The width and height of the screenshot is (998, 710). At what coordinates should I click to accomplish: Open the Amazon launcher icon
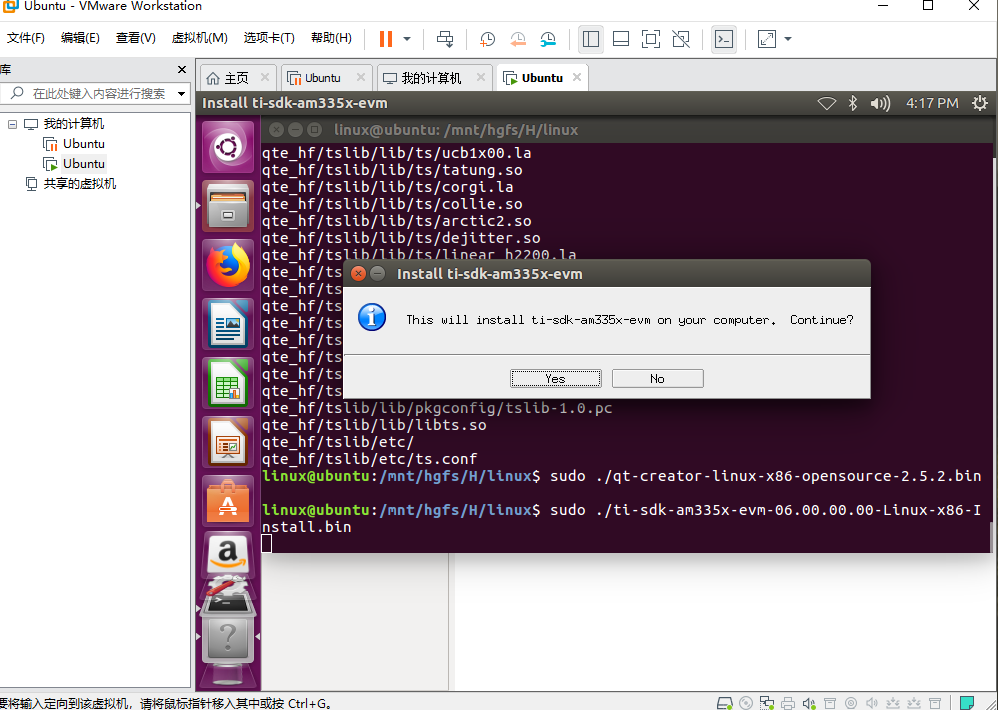click(228, 555)
